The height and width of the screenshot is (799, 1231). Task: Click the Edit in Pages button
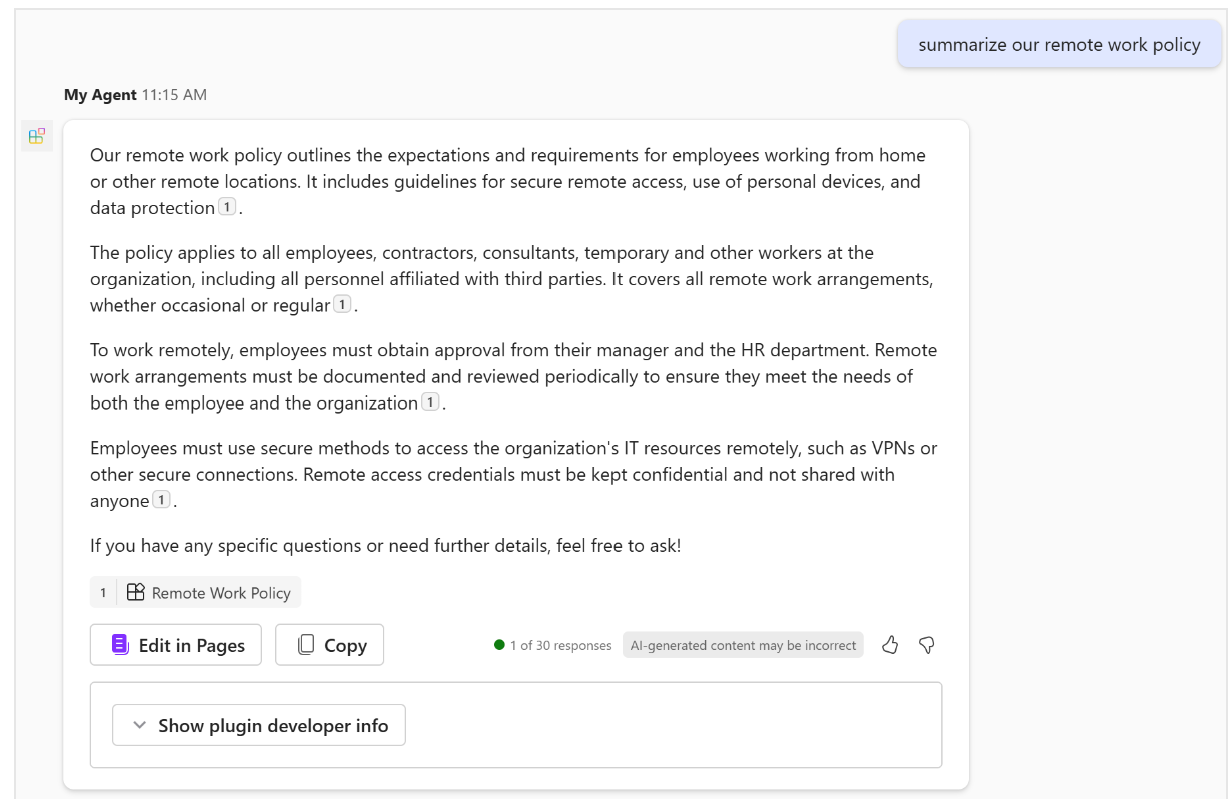pyautogui.click(x=176, y=645)
